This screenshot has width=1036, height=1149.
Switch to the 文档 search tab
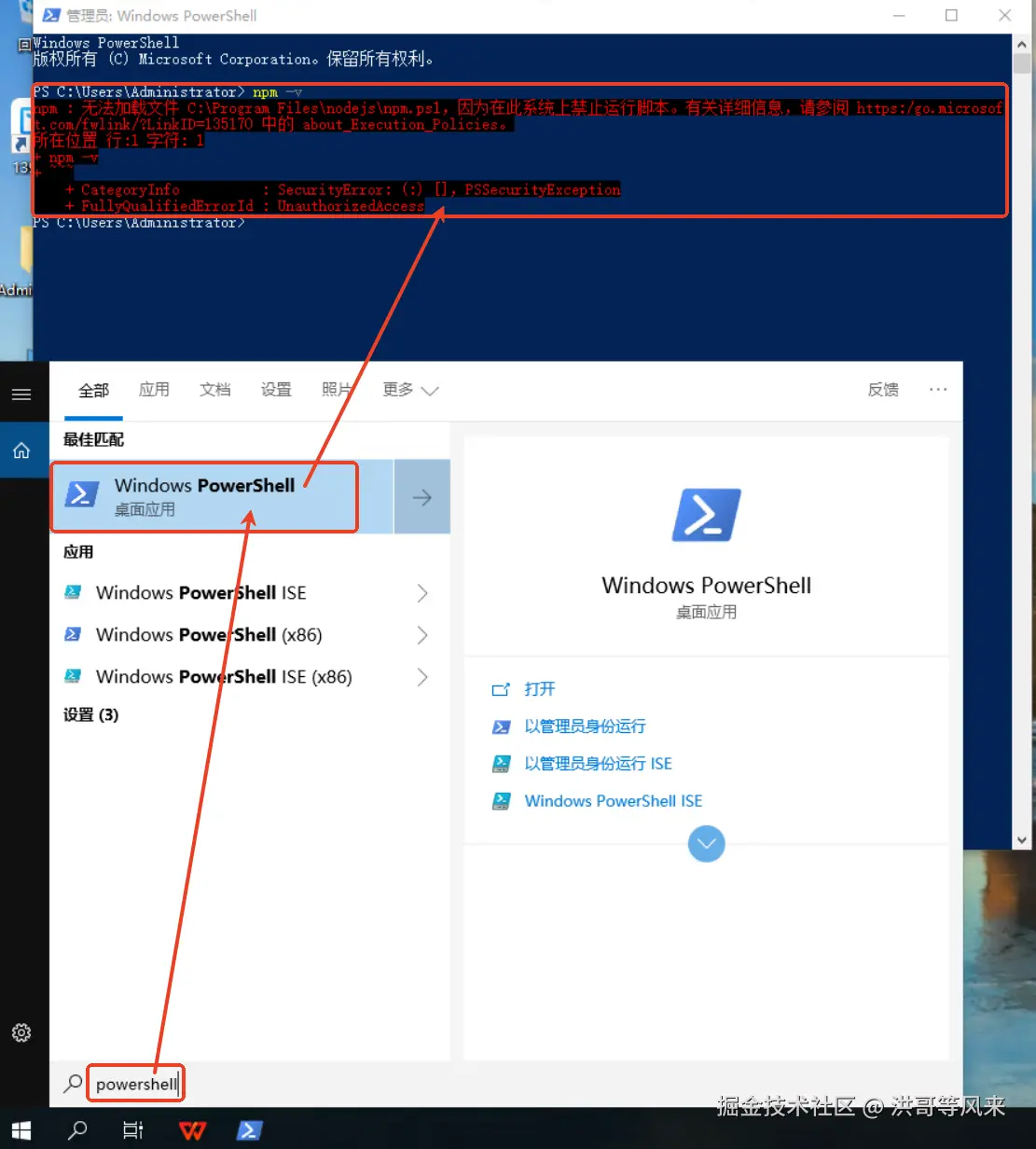pyautogui.click(x=214, y=390)
